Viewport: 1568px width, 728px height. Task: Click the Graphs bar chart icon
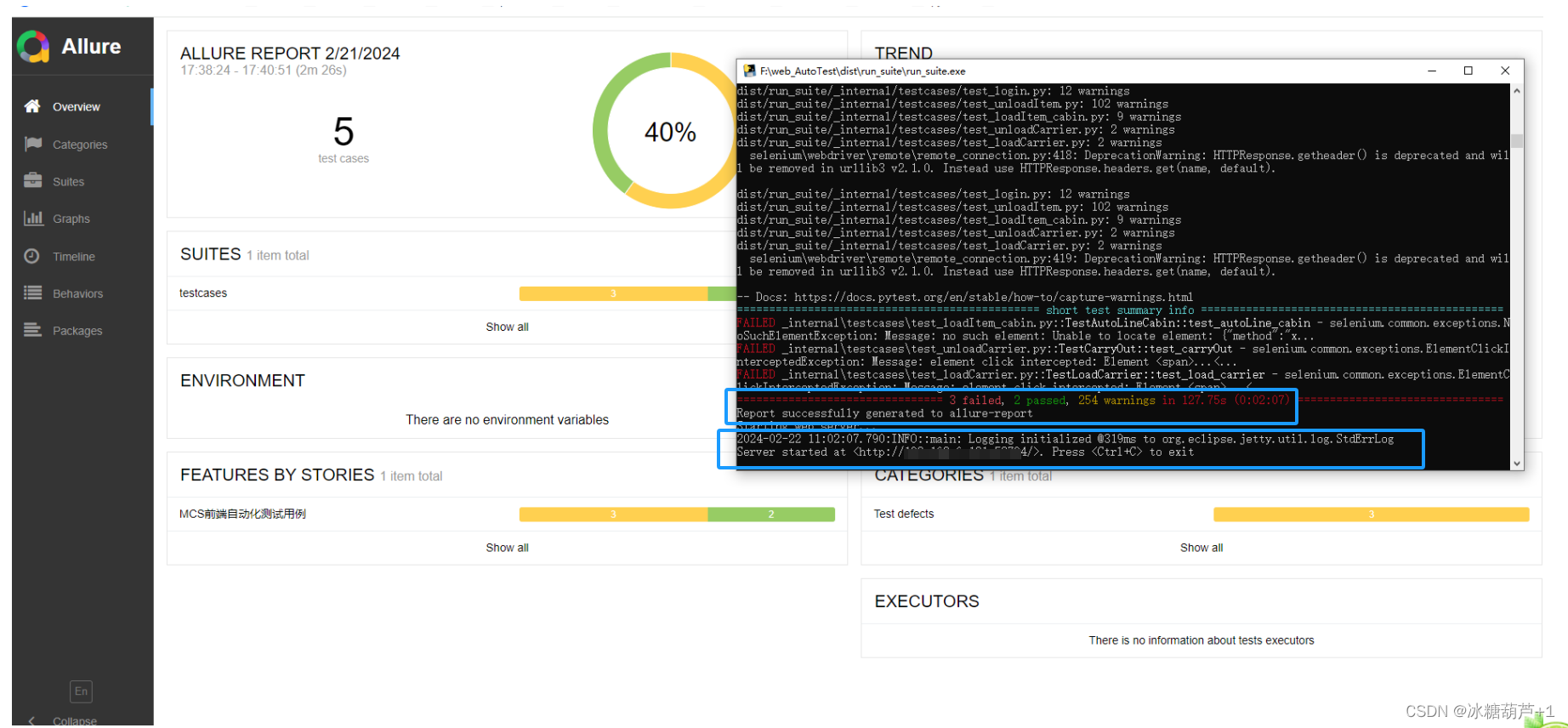32,218
